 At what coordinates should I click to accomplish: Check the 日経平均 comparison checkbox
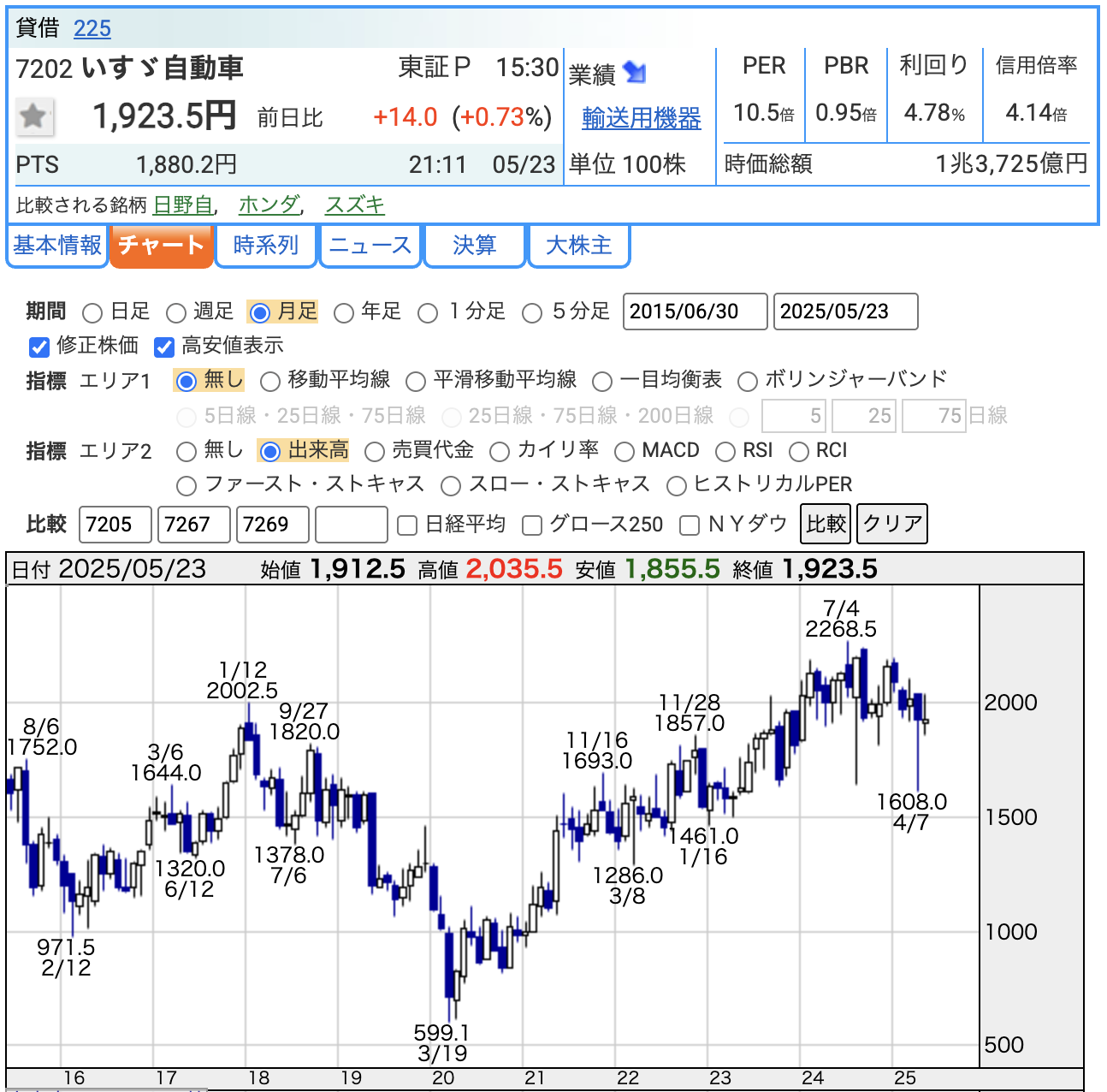point(407,525)
